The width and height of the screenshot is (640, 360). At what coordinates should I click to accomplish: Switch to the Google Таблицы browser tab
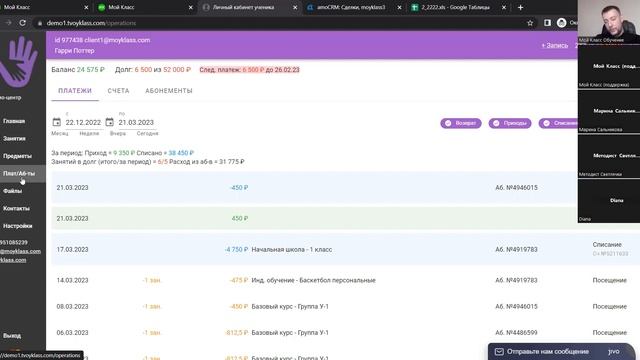coord(455,7)
